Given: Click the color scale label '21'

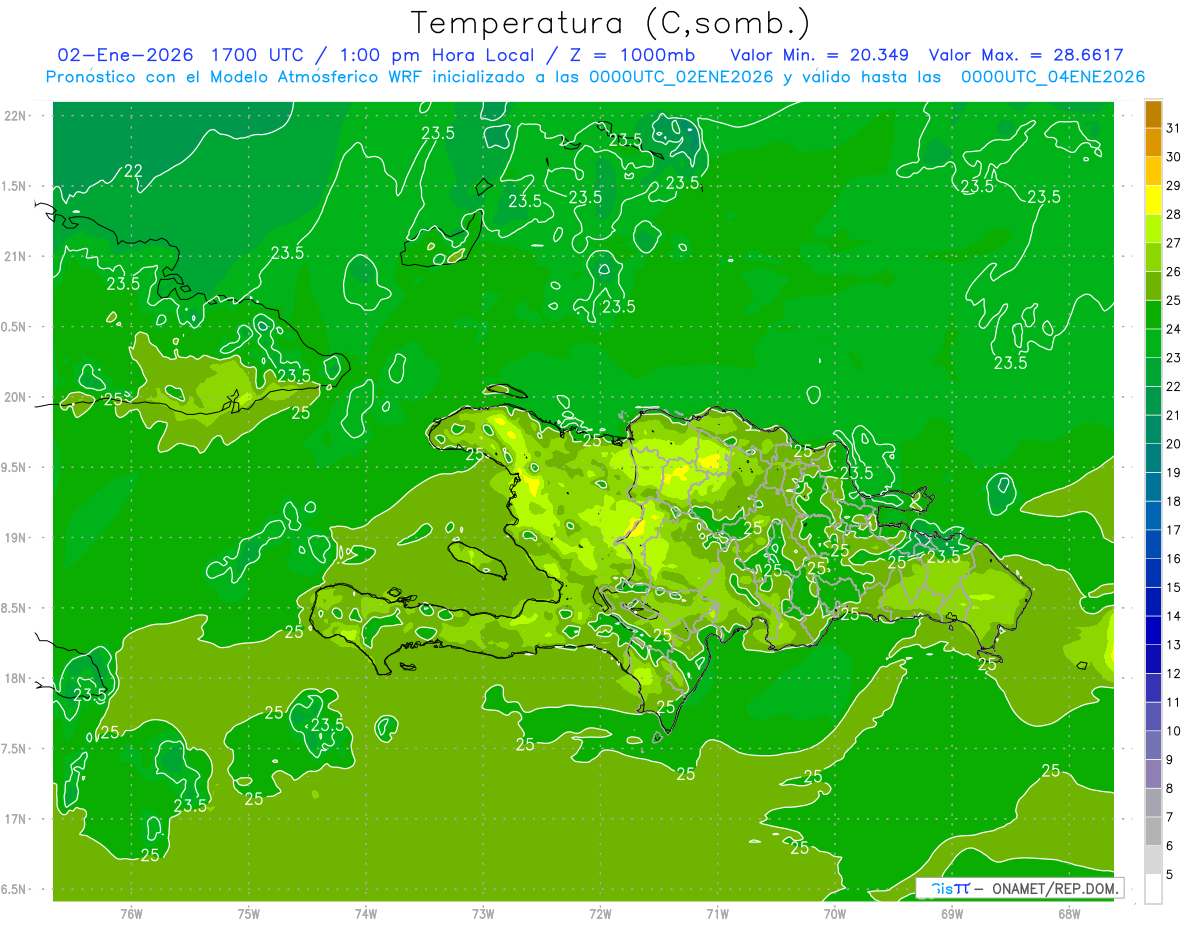Looking at the screenshot, I should [x=1174, y=415].
